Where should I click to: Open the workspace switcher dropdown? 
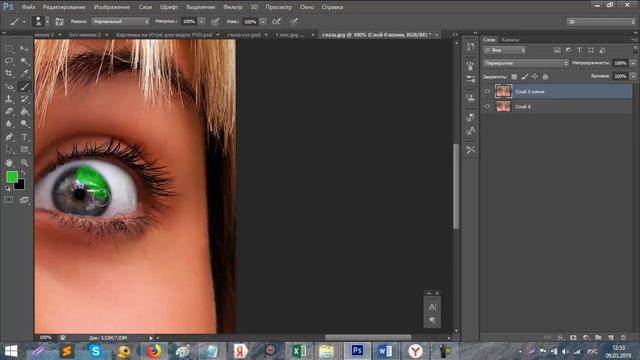click(x=601, y=22)
